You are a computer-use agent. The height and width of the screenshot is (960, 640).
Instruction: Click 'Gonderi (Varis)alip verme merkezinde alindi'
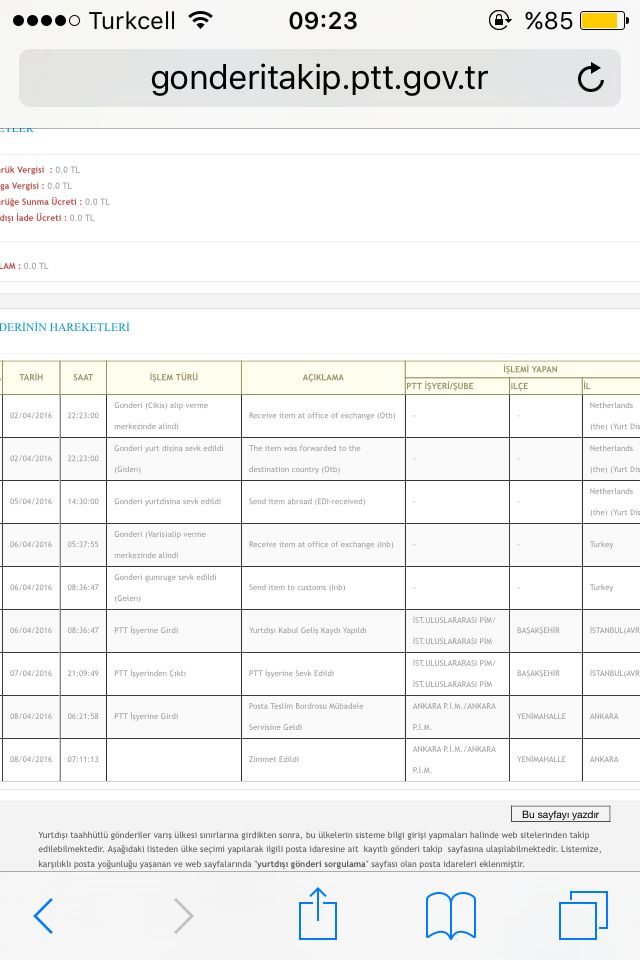point(174,544)
